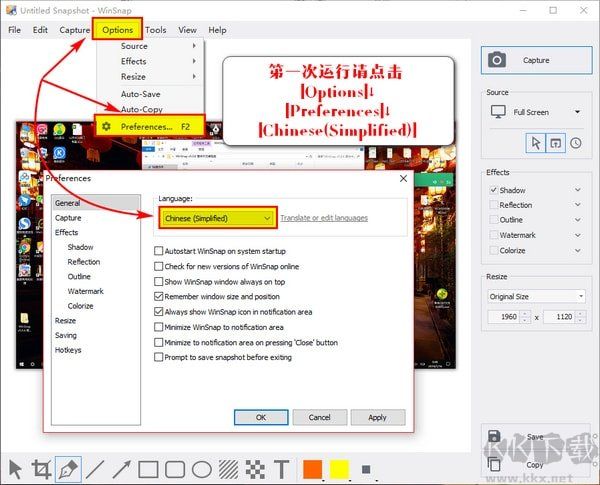This screenshot has width=600, height=485.
Task: Select the Rounded Rectangle tool
Action: [175, 469]
